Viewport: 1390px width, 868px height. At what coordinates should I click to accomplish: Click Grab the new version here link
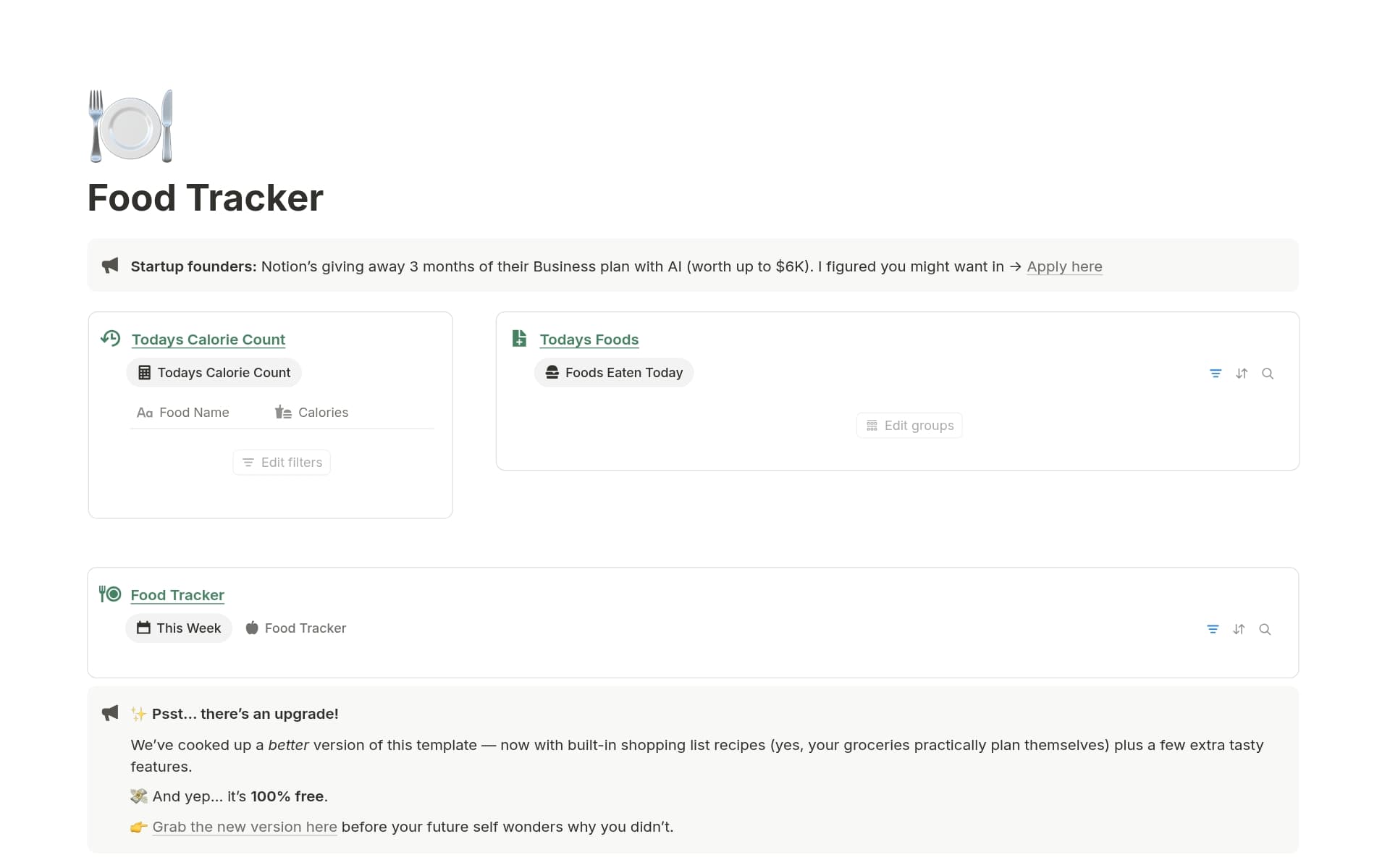tap(244, 827)
